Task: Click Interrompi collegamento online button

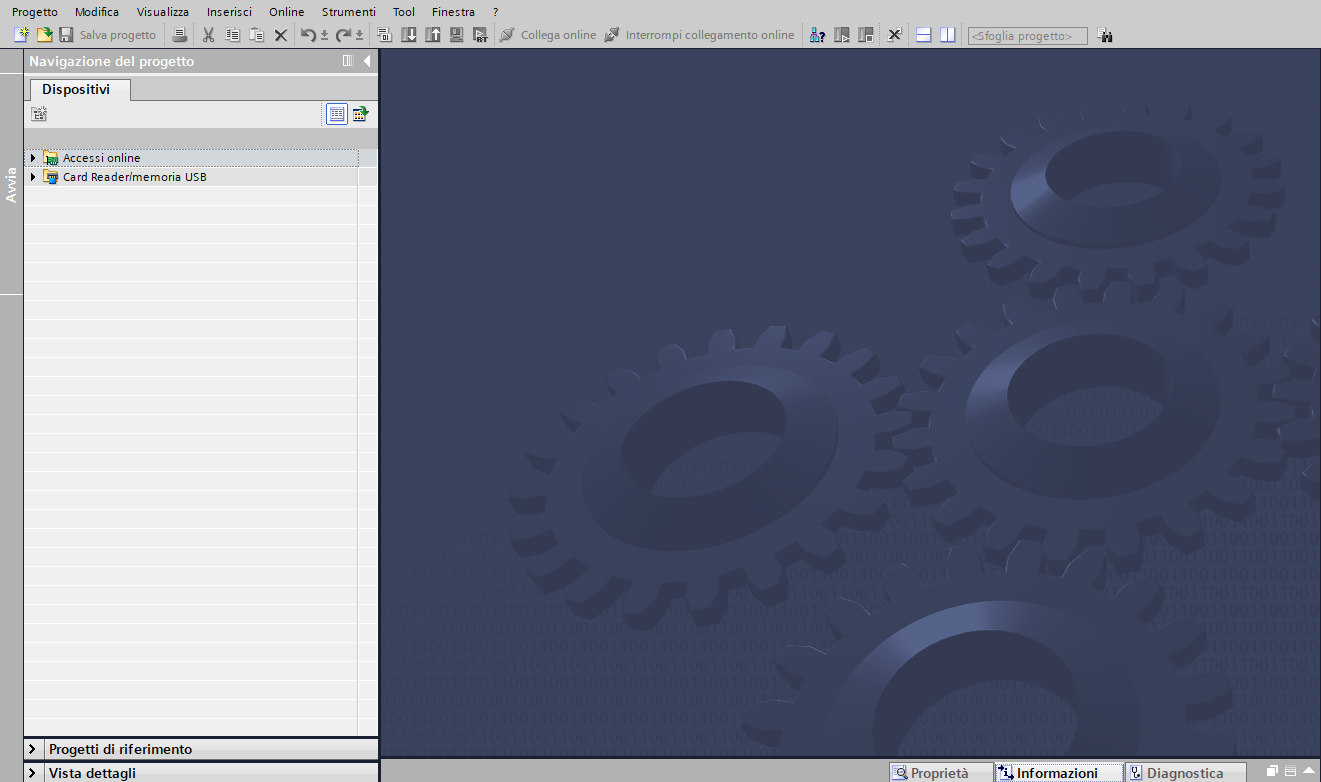Action: click(x=700, y=35)
